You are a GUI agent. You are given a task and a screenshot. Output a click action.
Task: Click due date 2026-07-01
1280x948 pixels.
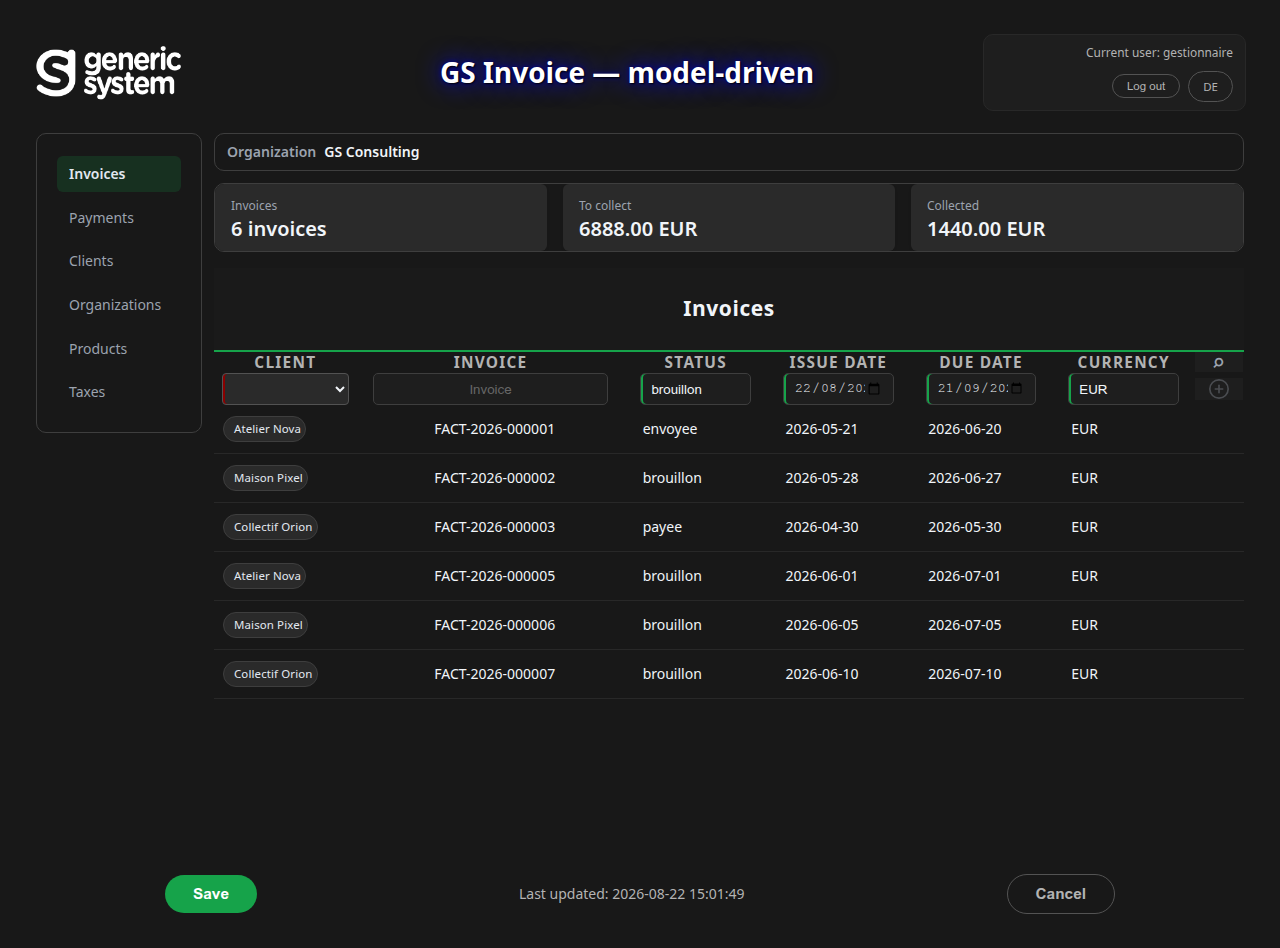click(965, 576)
